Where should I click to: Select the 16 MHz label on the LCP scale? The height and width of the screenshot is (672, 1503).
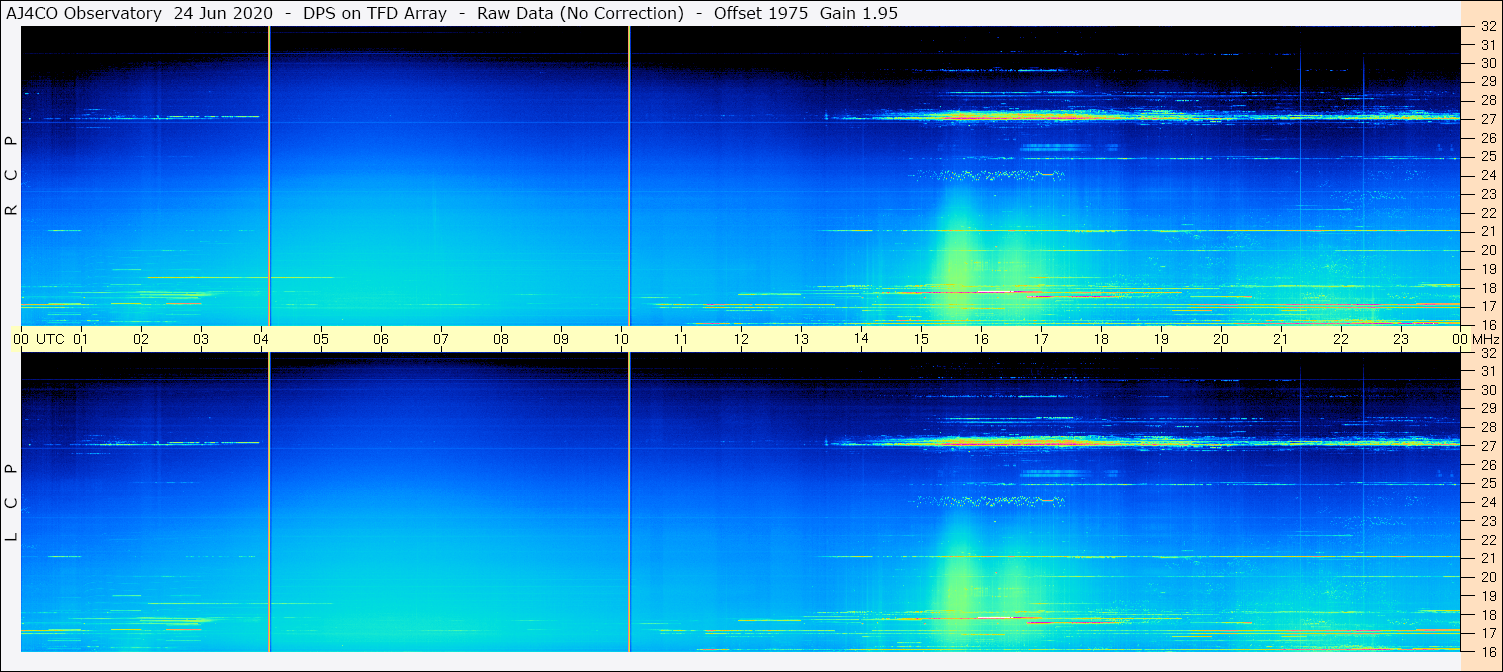[1488, 651]
